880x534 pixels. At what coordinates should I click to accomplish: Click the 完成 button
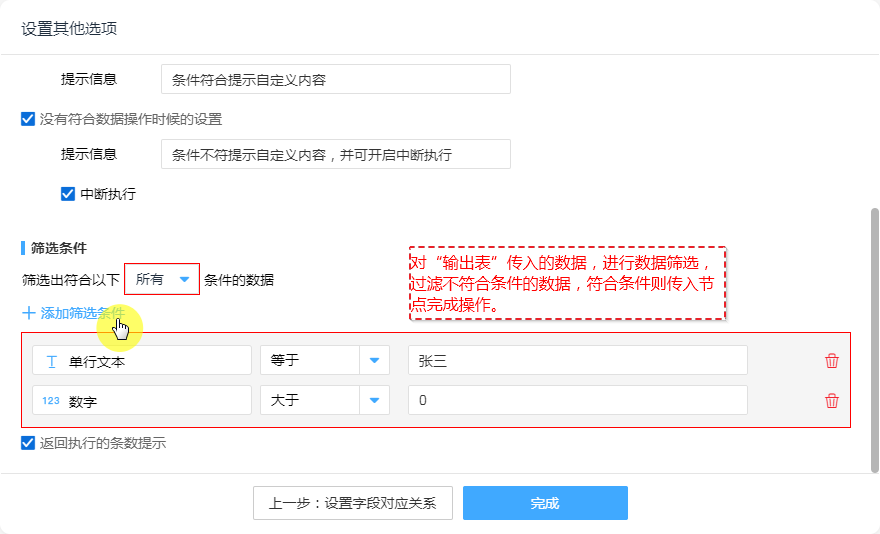pyautogui.click(x=545, y=503)
